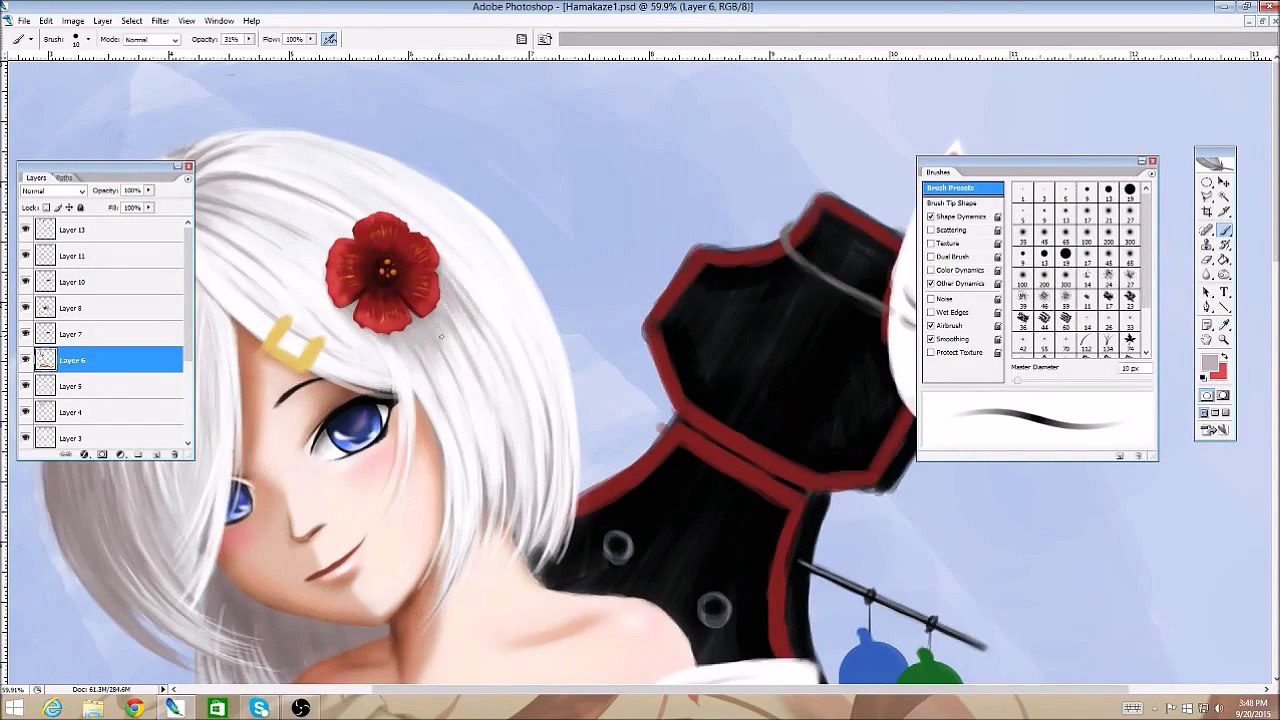Hide Layer 13 visibility eye

tap(26, 229)
